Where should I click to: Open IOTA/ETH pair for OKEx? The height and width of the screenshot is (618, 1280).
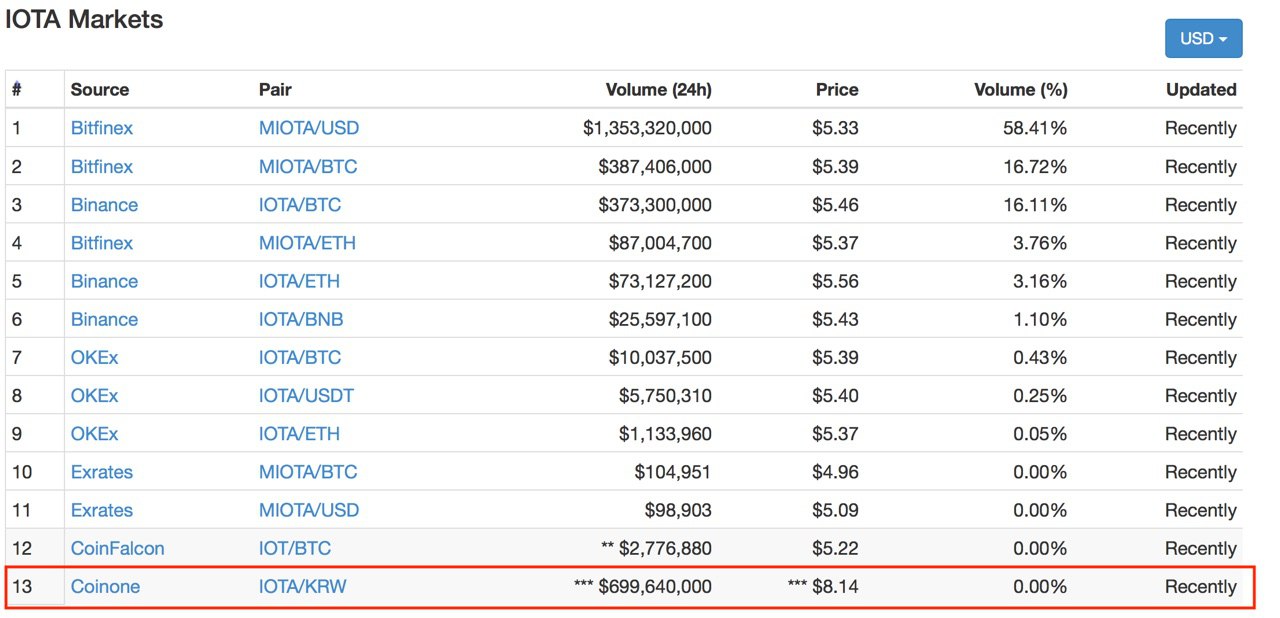299,433
